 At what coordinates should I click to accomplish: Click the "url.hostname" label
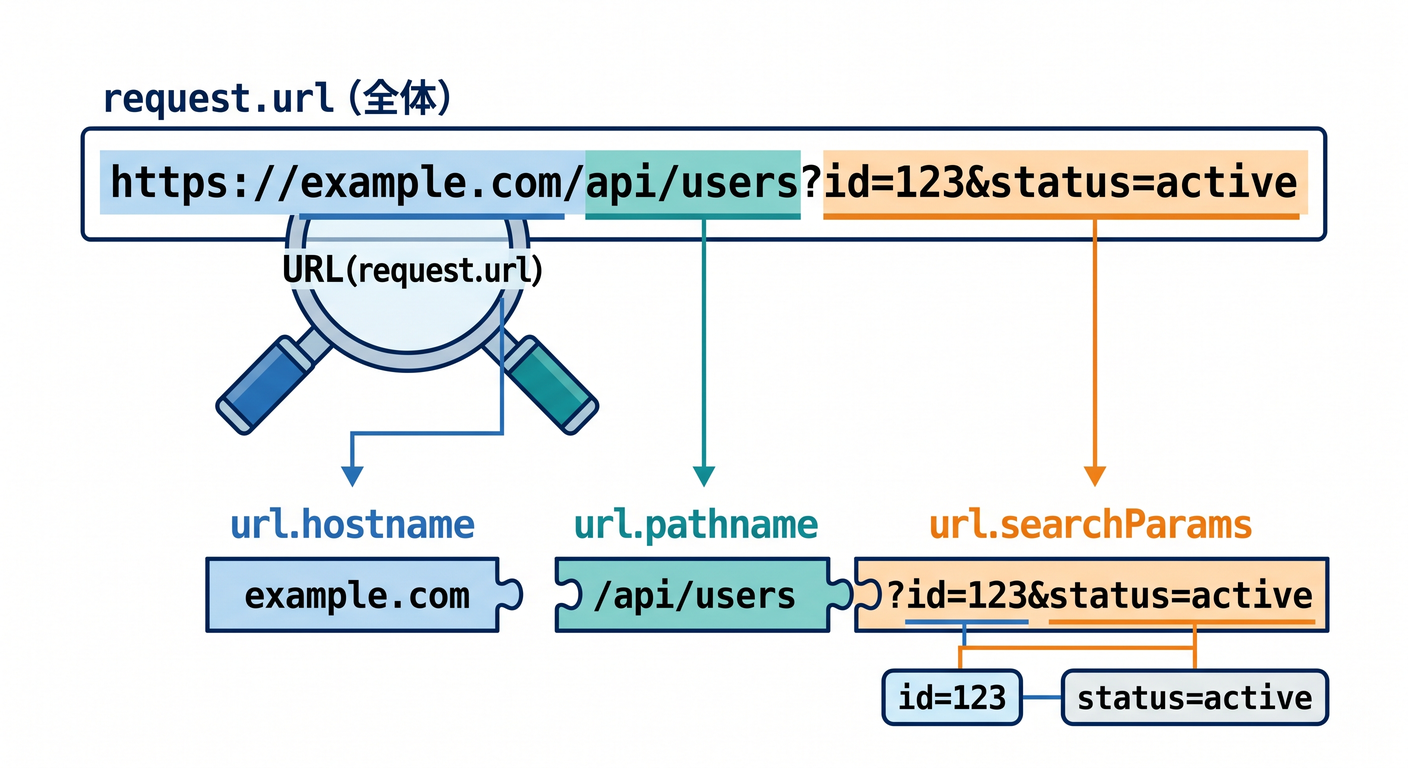pyautogui.click(x=352, y=524)
